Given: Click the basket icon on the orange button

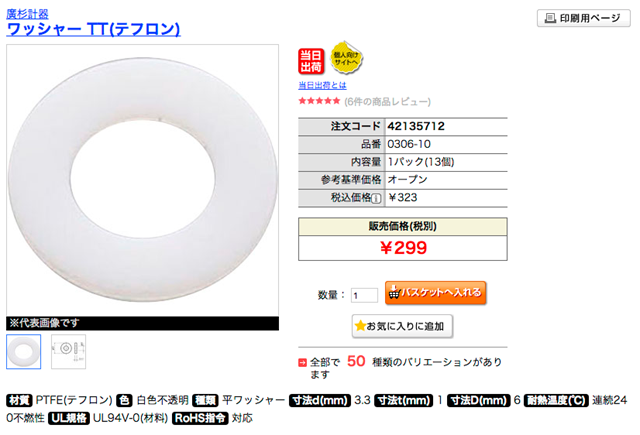Looking at the screenshot, I should coord(393,292).
